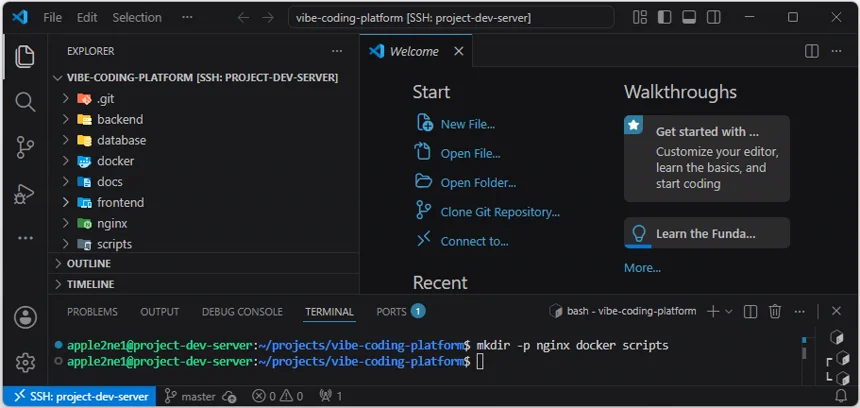The height and width of the screenshot is (408, 860).
Task: Expand the database folder
Action: [x=203, y=140]
